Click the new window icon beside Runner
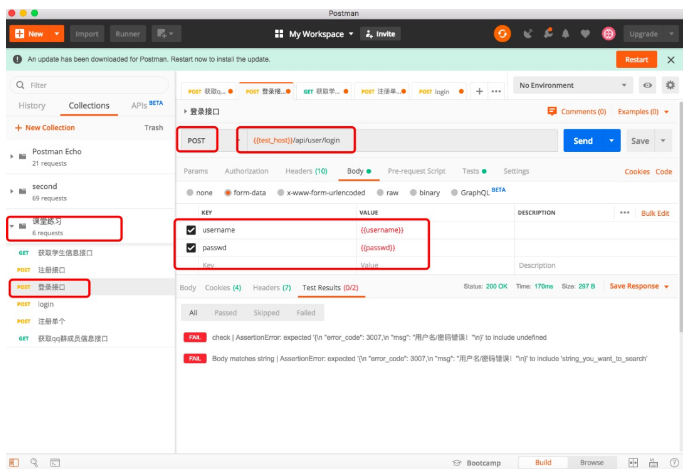This screenshot has height=475, width=689. [166, 34]
